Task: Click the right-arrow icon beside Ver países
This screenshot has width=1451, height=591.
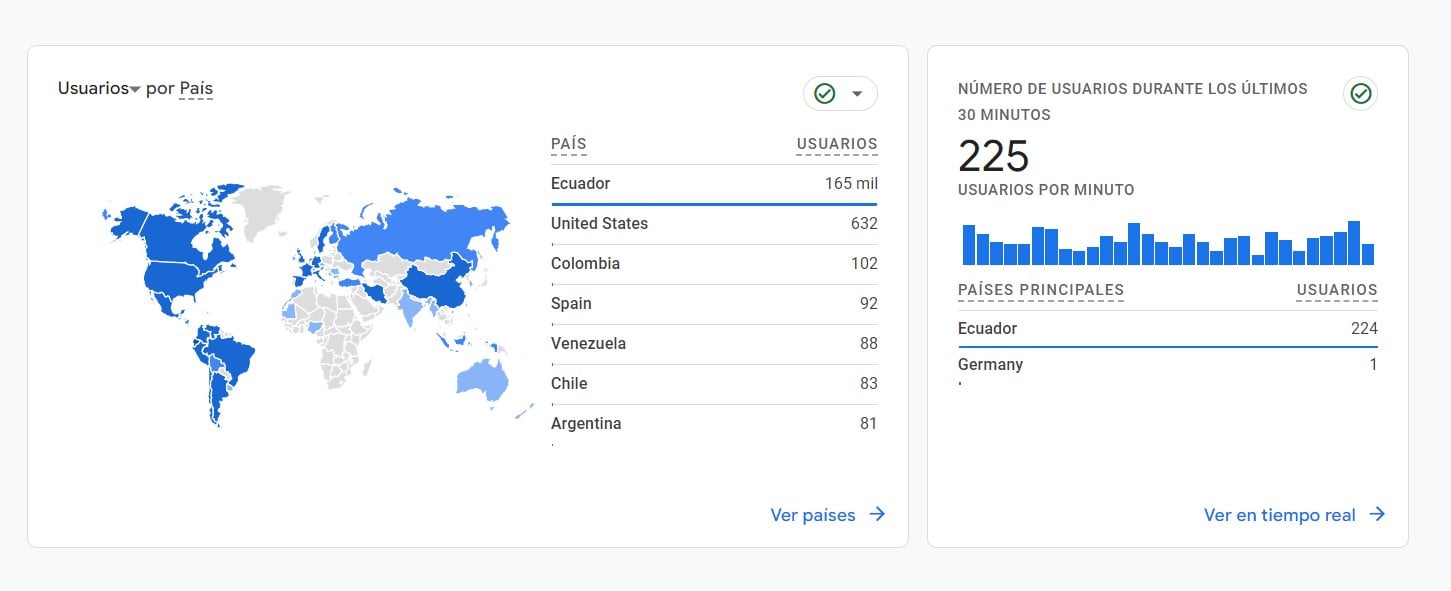Action: pos(877,514)
